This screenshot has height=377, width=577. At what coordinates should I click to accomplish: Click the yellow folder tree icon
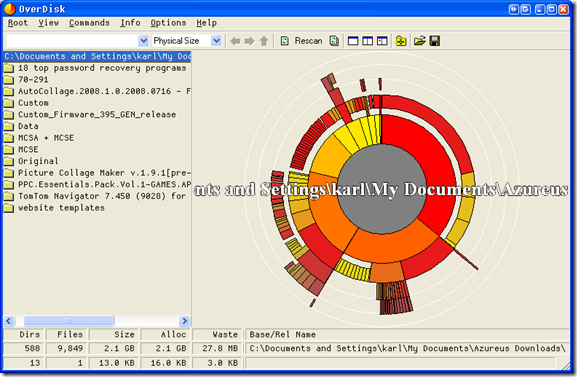pos(401,41)
